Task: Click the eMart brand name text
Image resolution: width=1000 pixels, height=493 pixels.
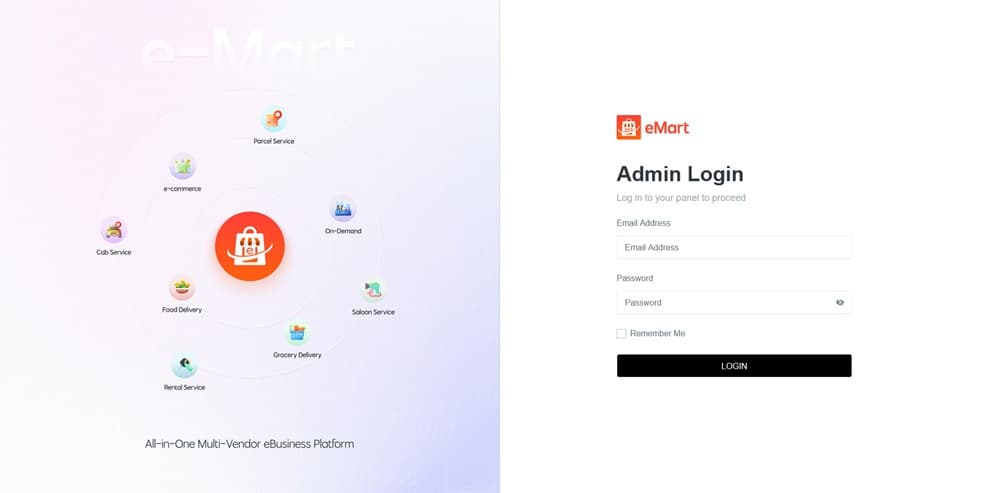Action: coord(667,128)
